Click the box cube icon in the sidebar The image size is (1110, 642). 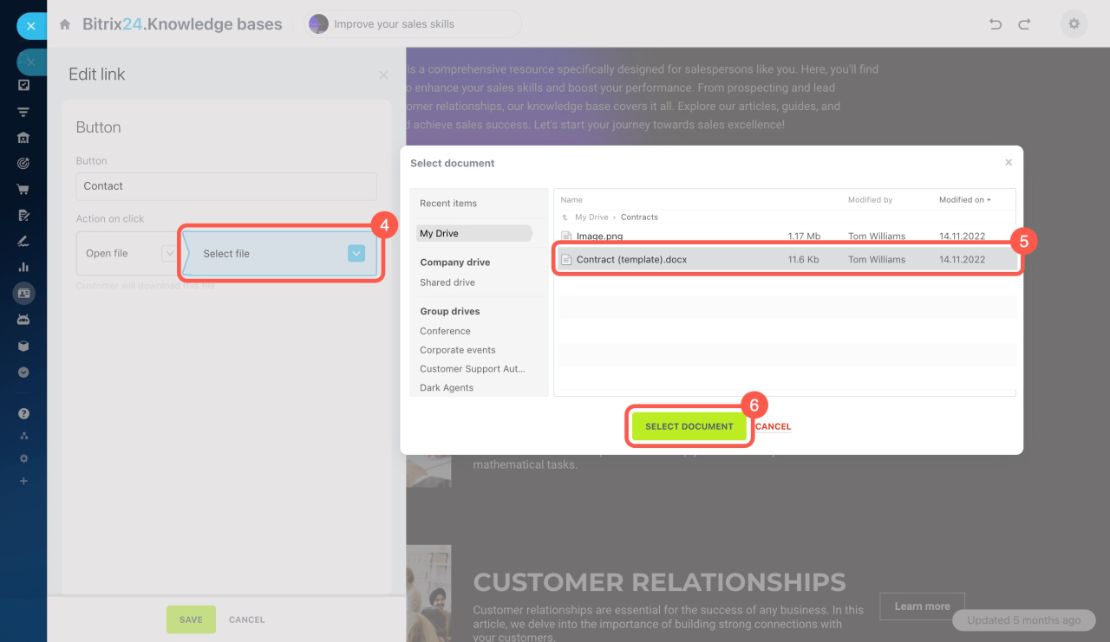click(x=23, y=346)
